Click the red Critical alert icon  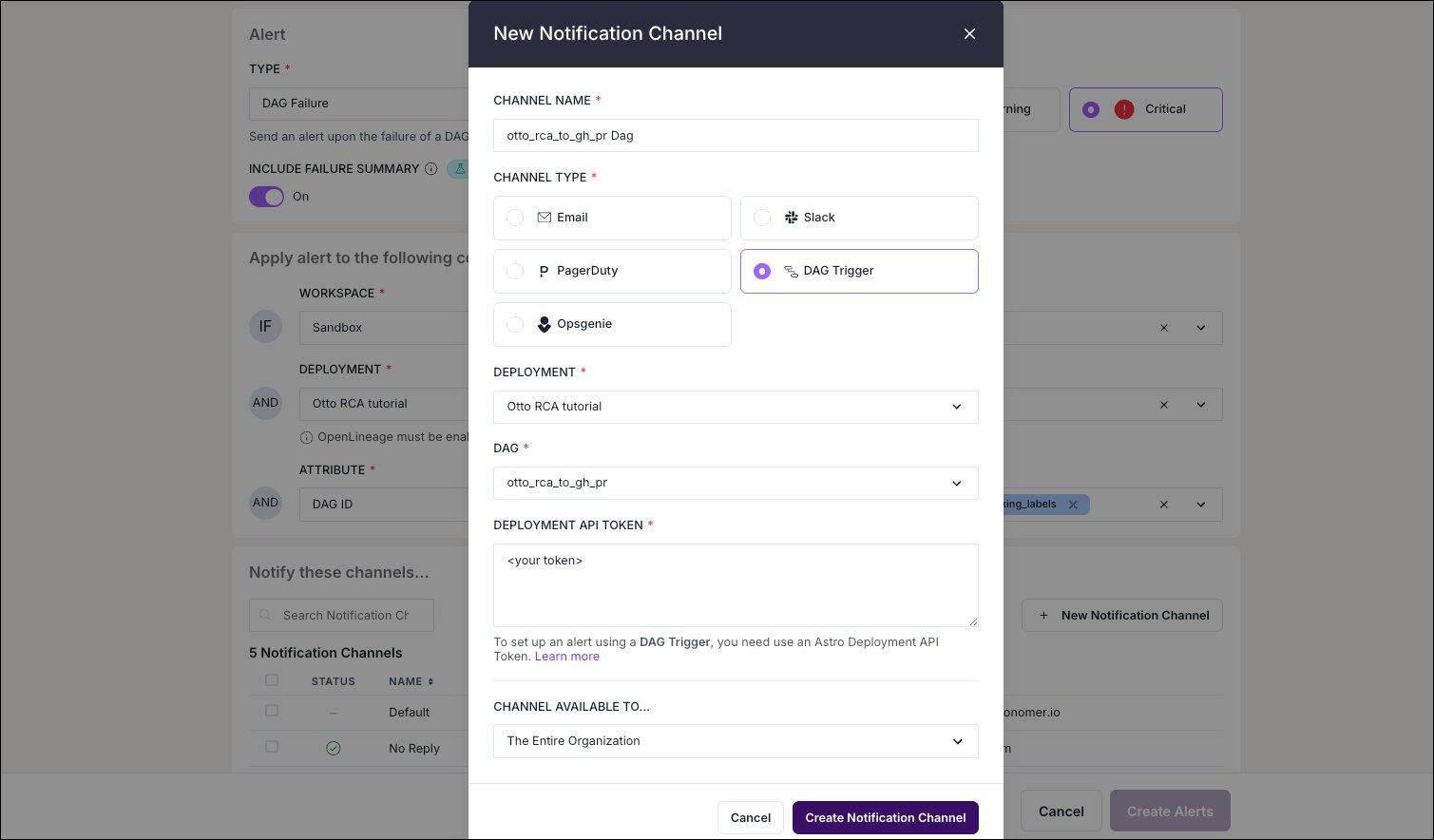coord(1124,109)
